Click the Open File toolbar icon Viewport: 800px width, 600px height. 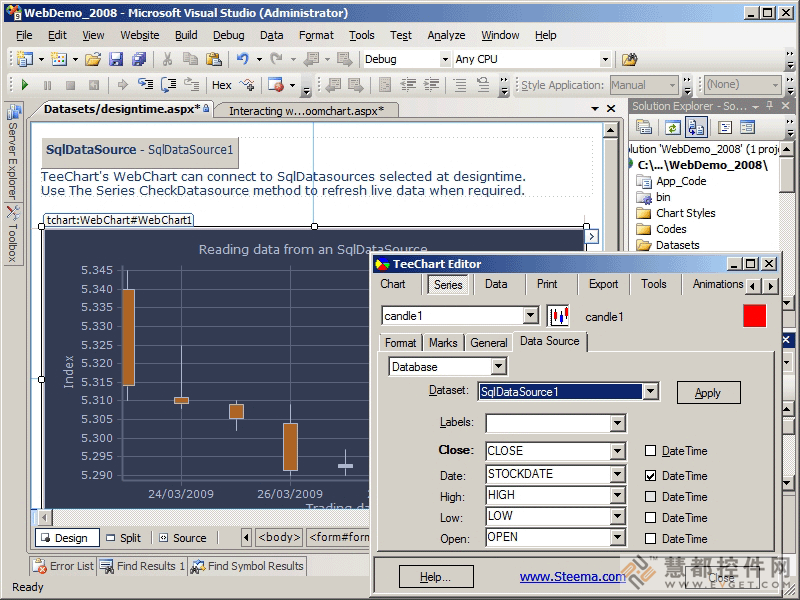point(93,60)
